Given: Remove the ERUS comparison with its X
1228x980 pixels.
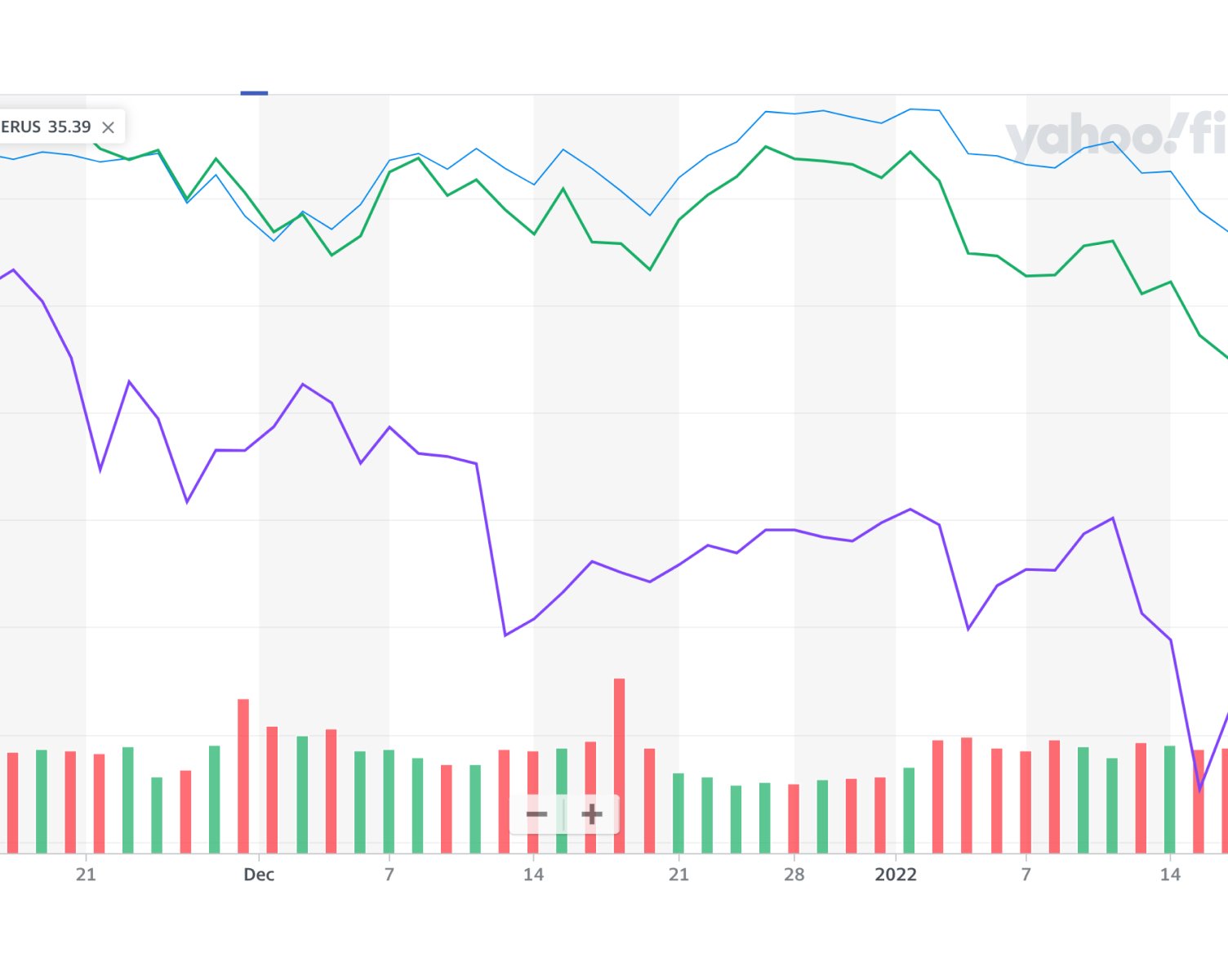Looking at the screenshot, I should pyautogui.click(x=108, y=127).
